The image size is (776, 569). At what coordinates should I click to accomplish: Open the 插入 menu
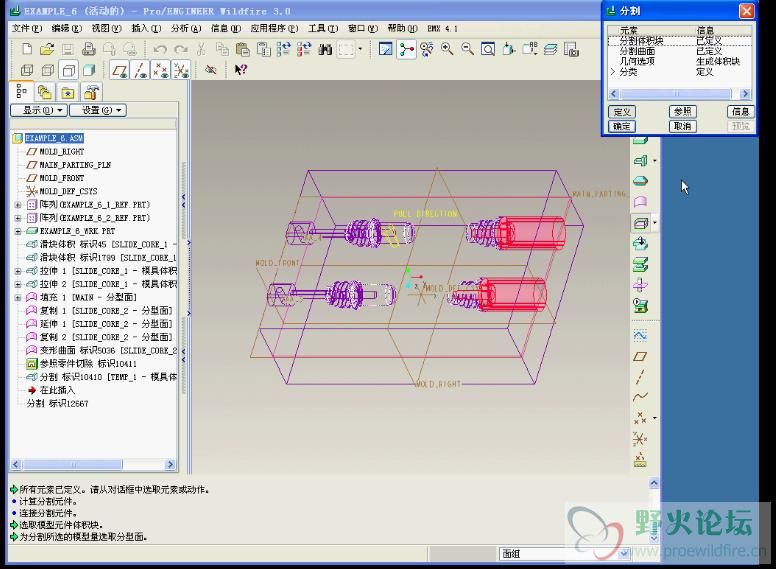click(146, 28)
